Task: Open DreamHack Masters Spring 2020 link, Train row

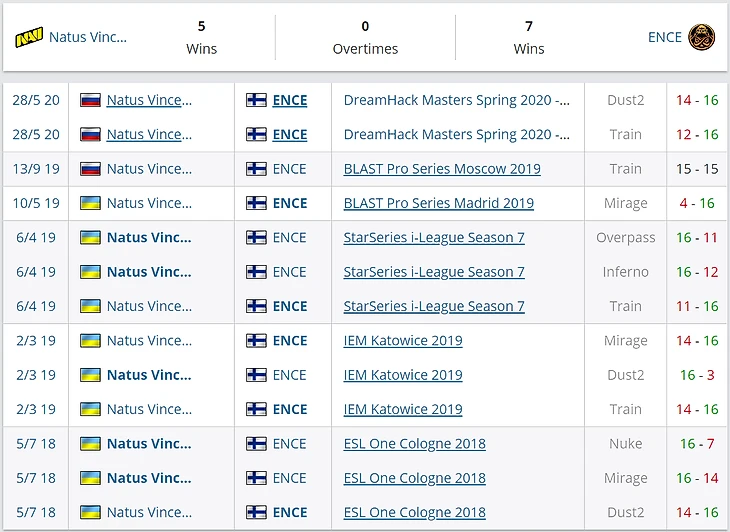Action: [x=456, y=135]
